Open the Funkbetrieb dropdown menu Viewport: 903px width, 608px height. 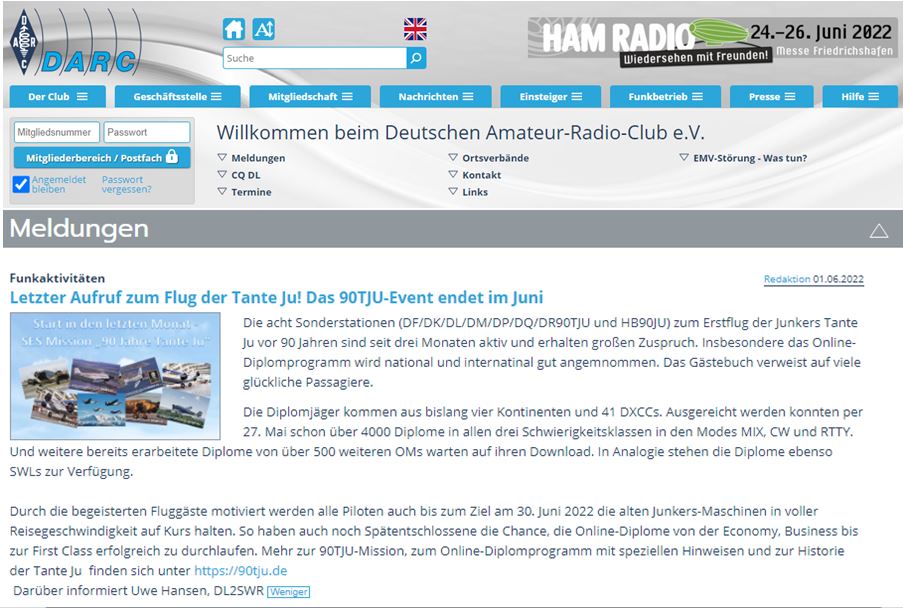tap(665, 97)
